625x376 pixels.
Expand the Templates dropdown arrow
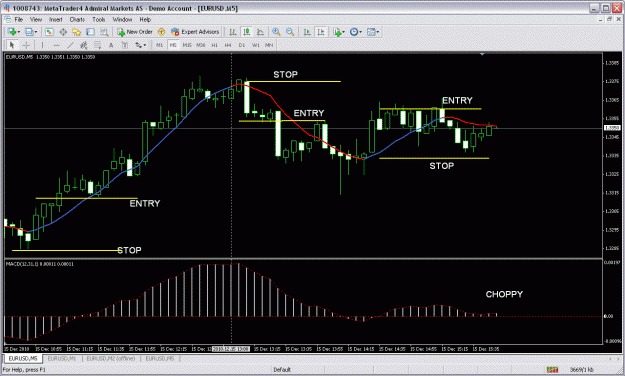(378, 32)
